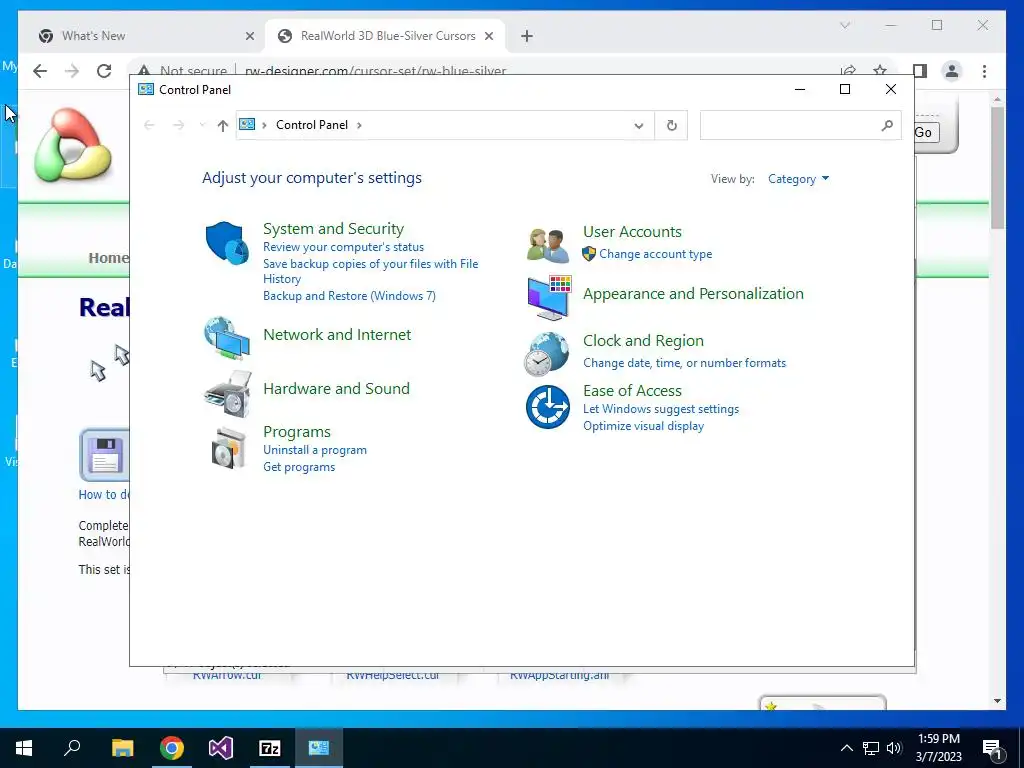The width and height of the screenshot is (1024, 768).
Task: Click the Control Panel taskbar button
Action: click(319, 748)
